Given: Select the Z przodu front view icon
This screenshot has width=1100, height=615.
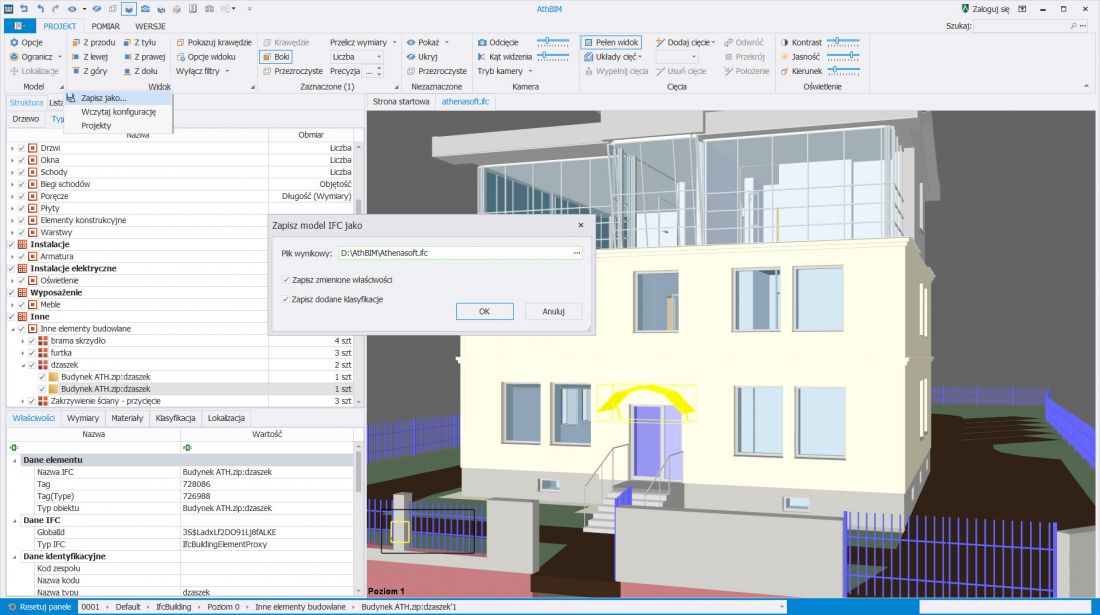Looking at the screenshot, I should (x=76, y=43).
